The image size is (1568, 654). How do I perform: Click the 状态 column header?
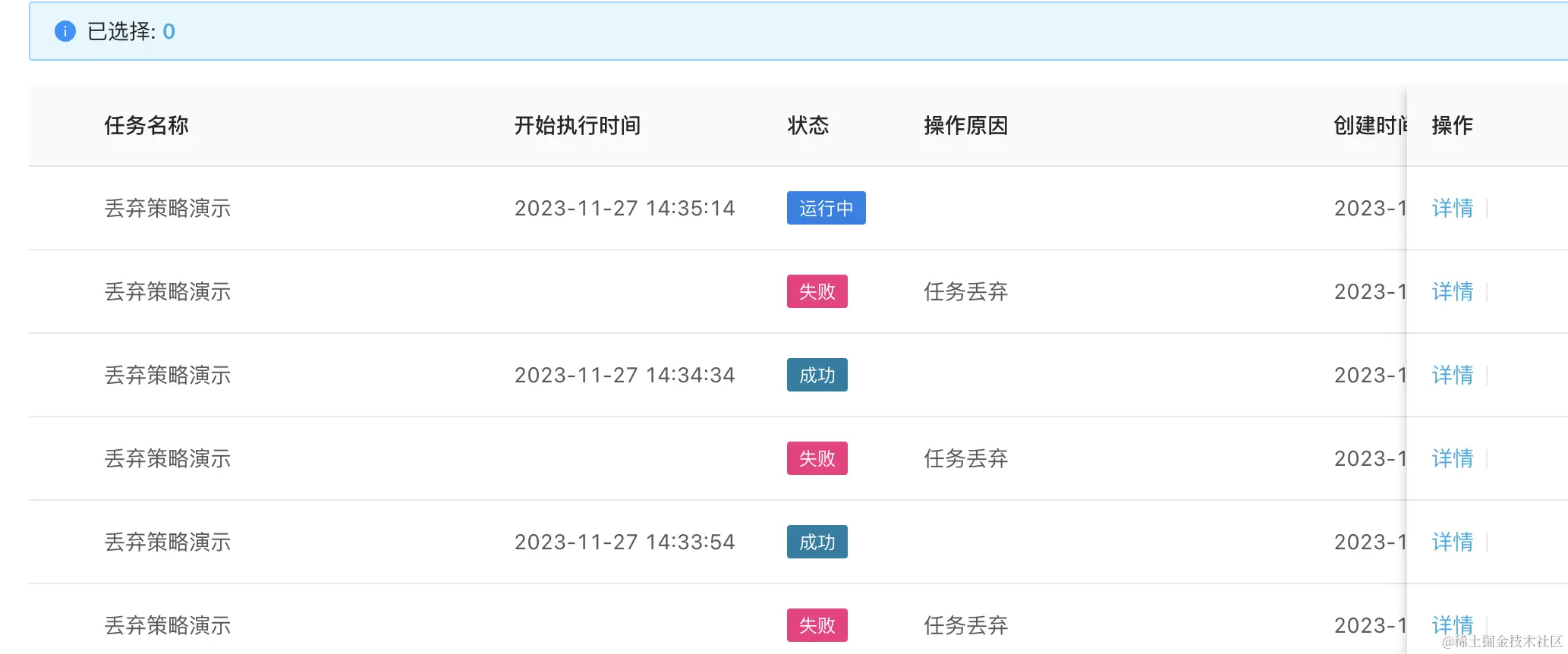[808, 125]
